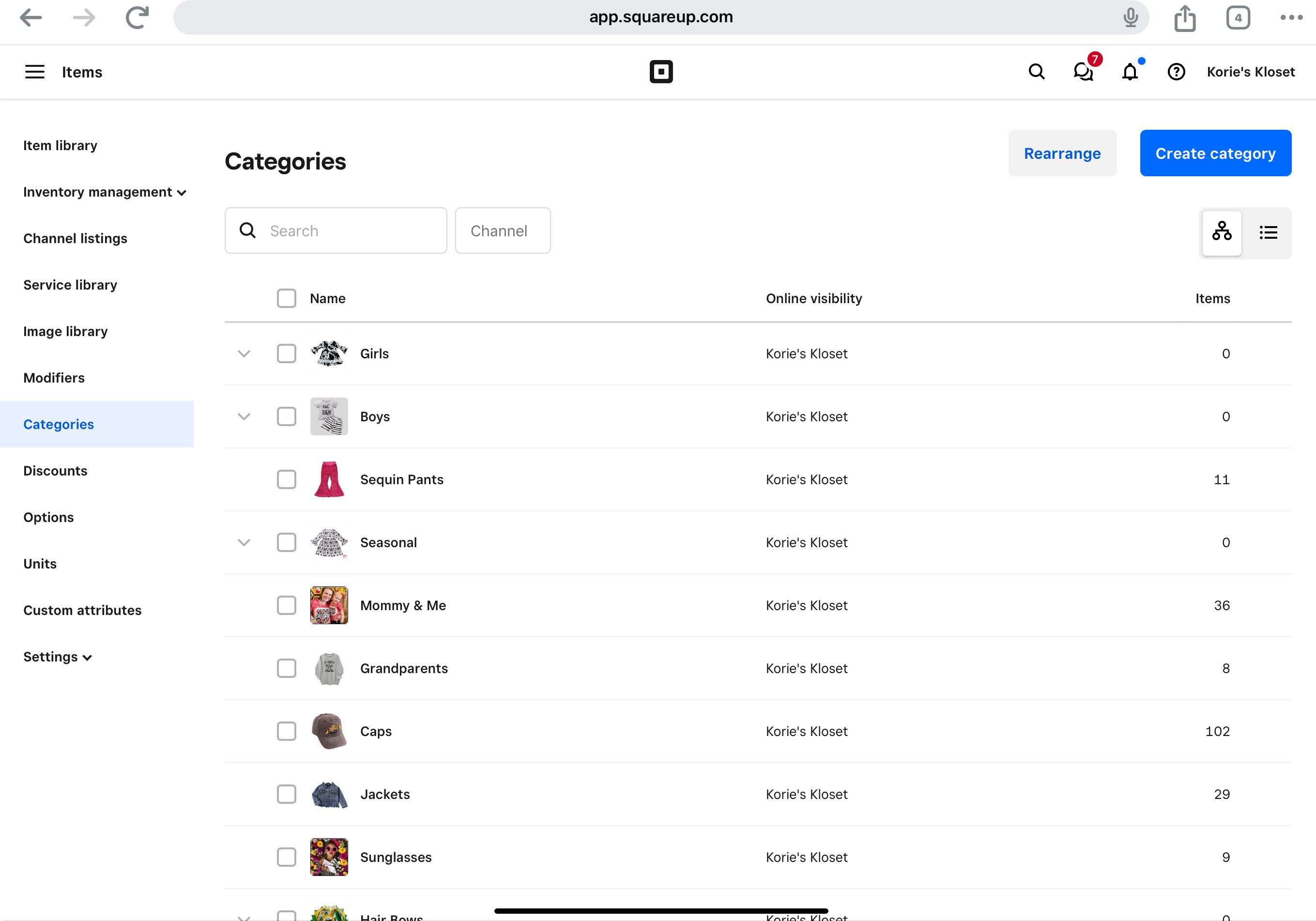Screen dimensions: 1316x921
Task: Open the Girls category thumbnail
Action: tap(329, 353)
